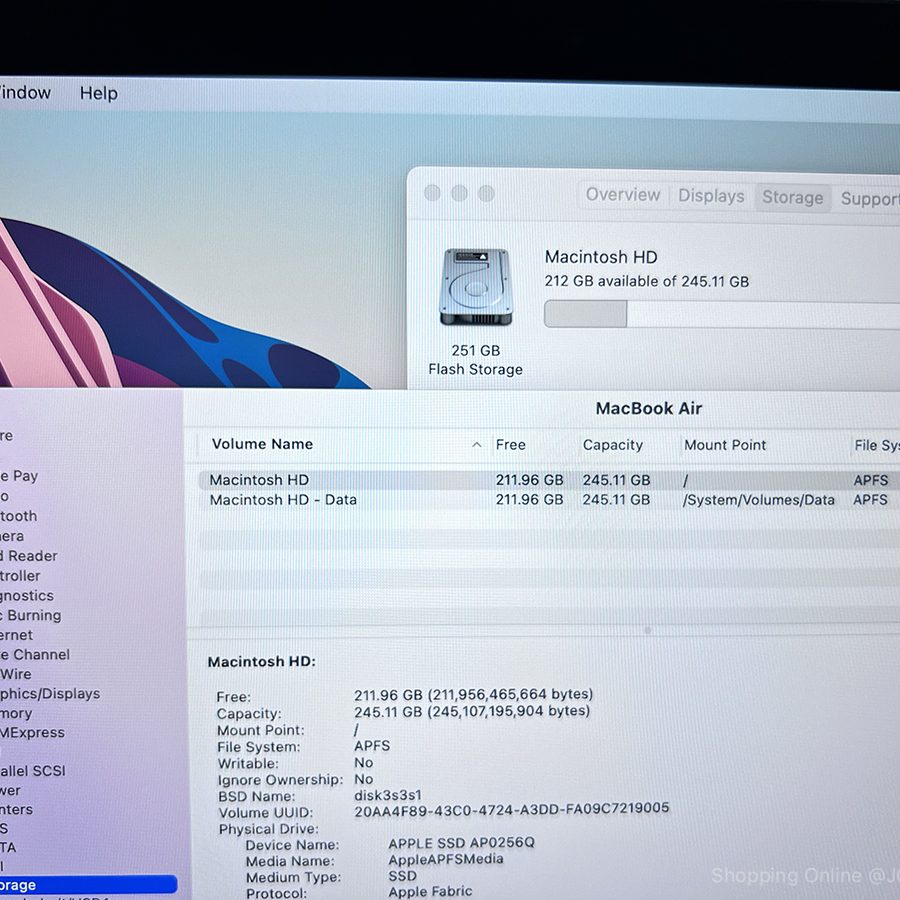Open Power in the sidebar
The width and height of the screenshot is (900, 900).
tap(10, 790)
